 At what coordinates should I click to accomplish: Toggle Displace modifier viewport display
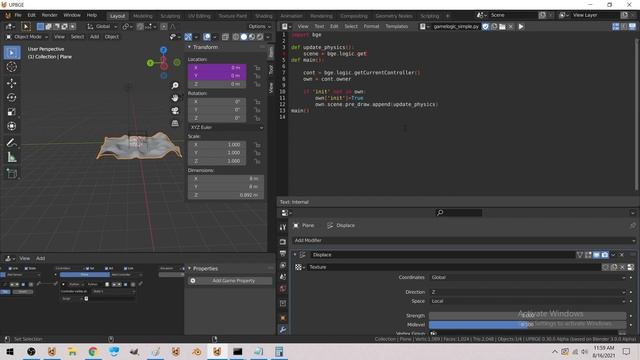coord(596,255)
